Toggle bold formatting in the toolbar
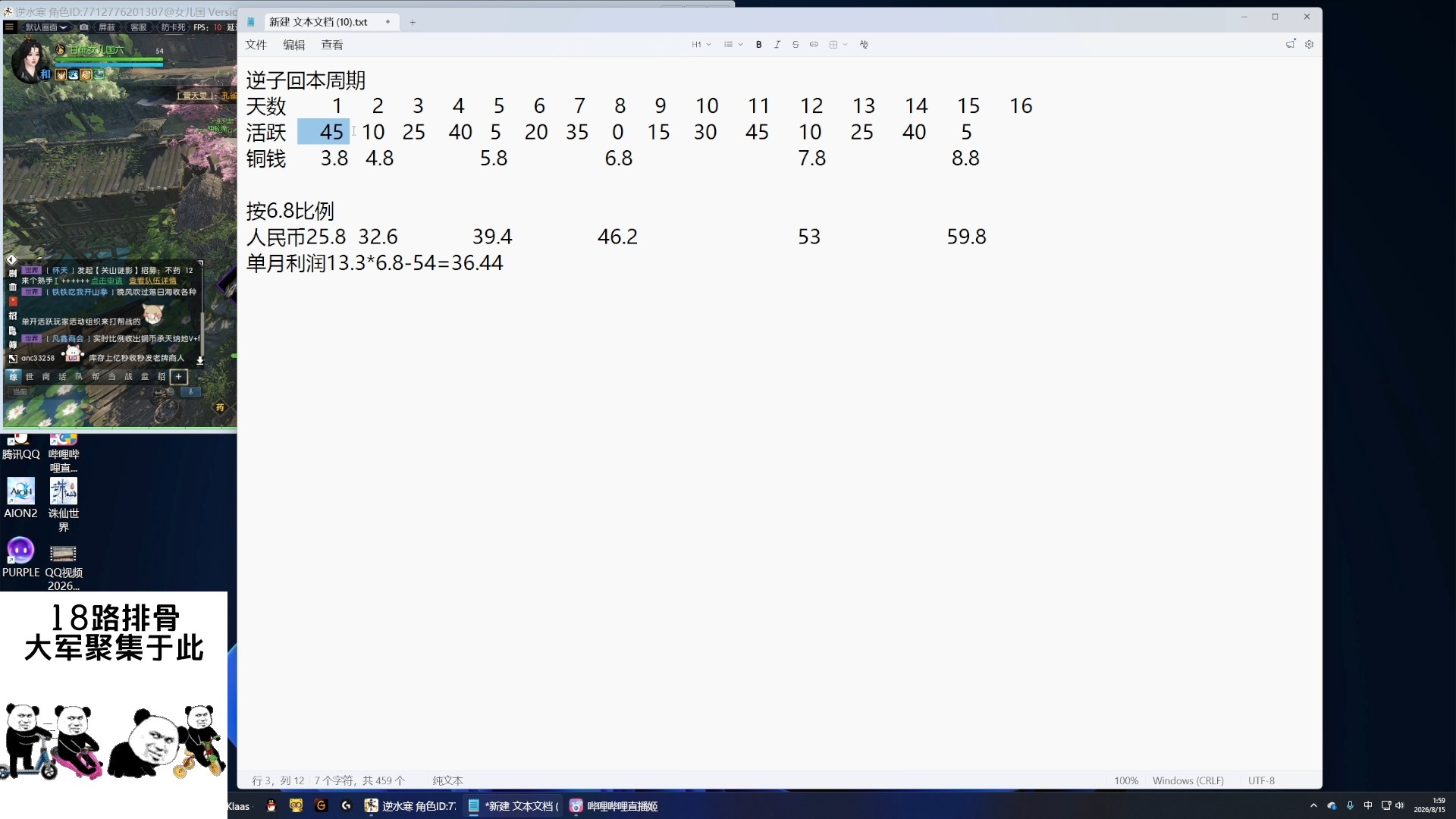Screen dimensions: 1456x819 [758, 45]
